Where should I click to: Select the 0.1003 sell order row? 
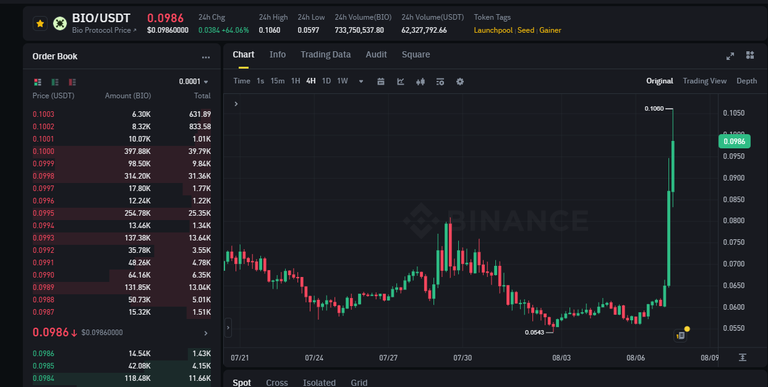click(x=121, y=115)
